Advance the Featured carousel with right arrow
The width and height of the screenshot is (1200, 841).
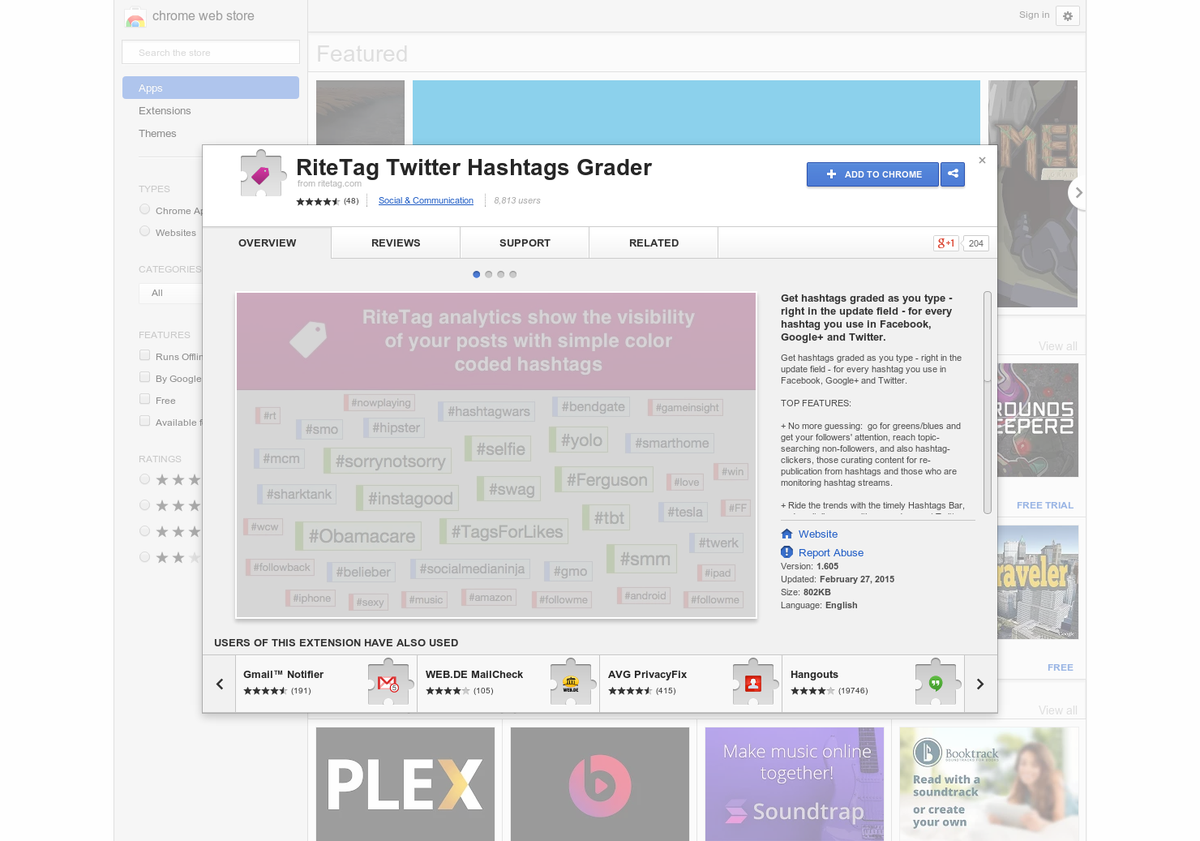(1078, 192)
